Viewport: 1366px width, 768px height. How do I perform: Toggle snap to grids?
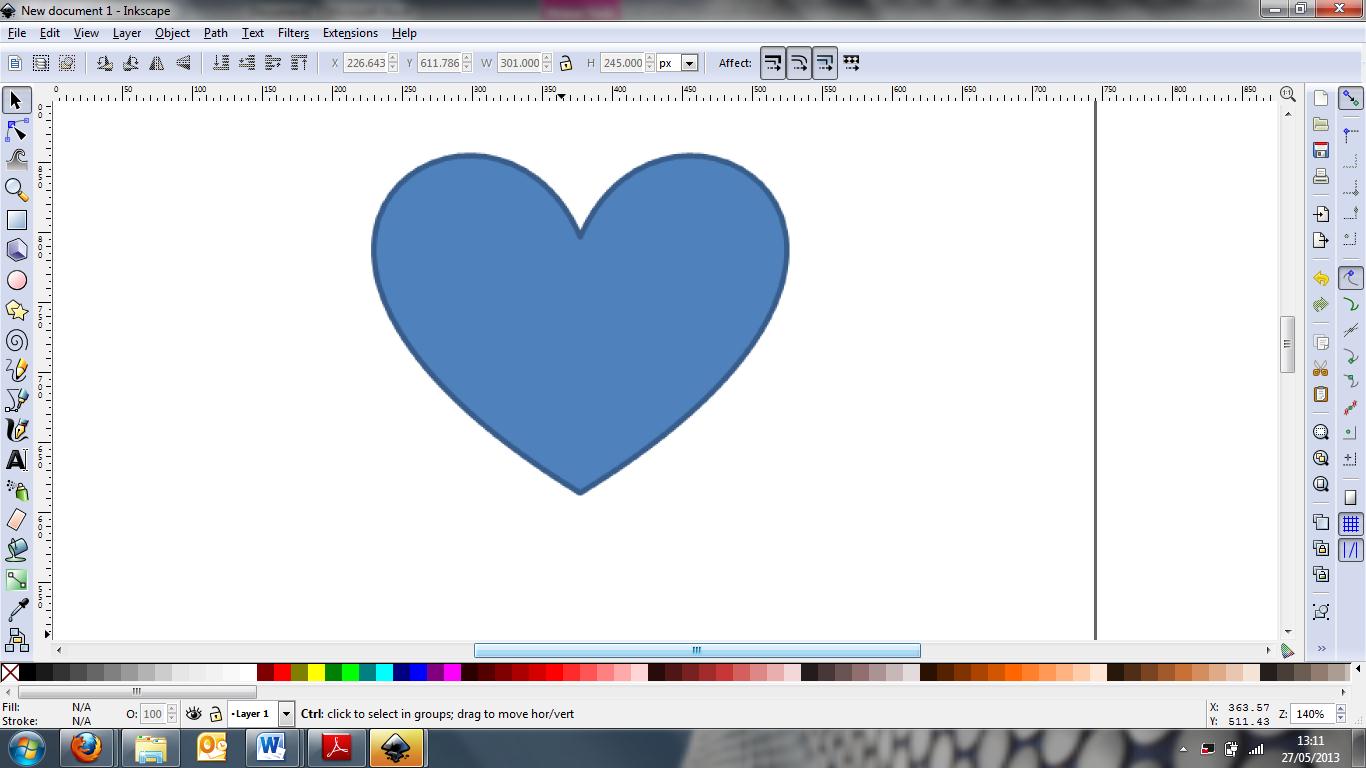1351,524
